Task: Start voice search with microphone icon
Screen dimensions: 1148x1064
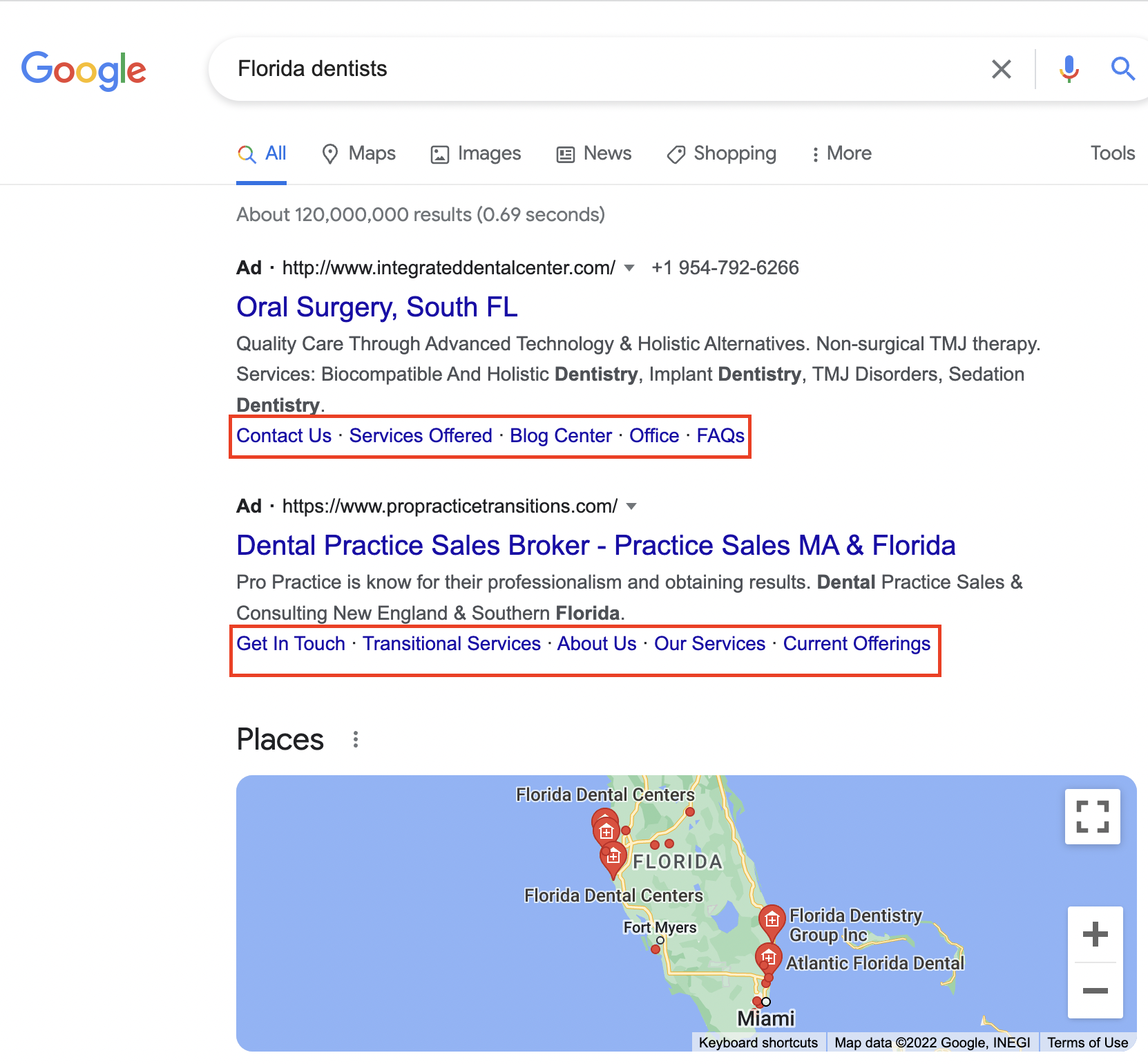Action: (1069, 69)
